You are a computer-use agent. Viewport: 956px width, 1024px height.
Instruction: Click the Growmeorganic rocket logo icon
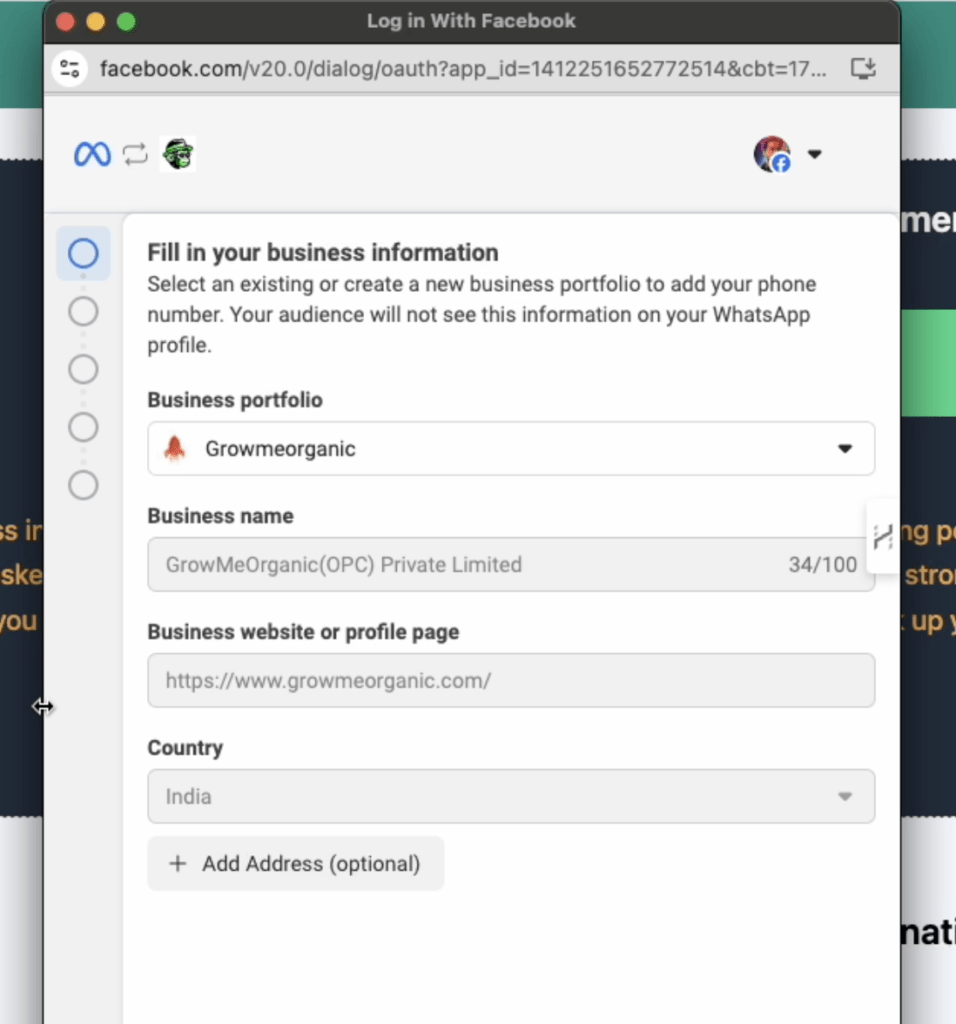pyautogui.click(x=174, y=449)
